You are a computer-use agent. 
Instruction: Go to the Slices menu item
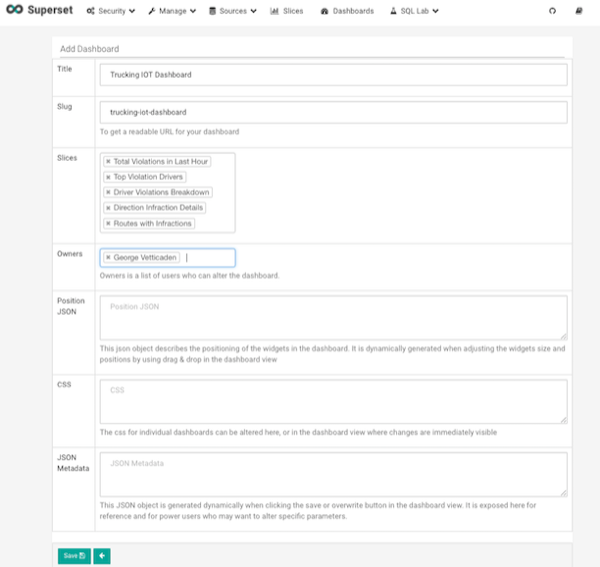pos(287,11)
